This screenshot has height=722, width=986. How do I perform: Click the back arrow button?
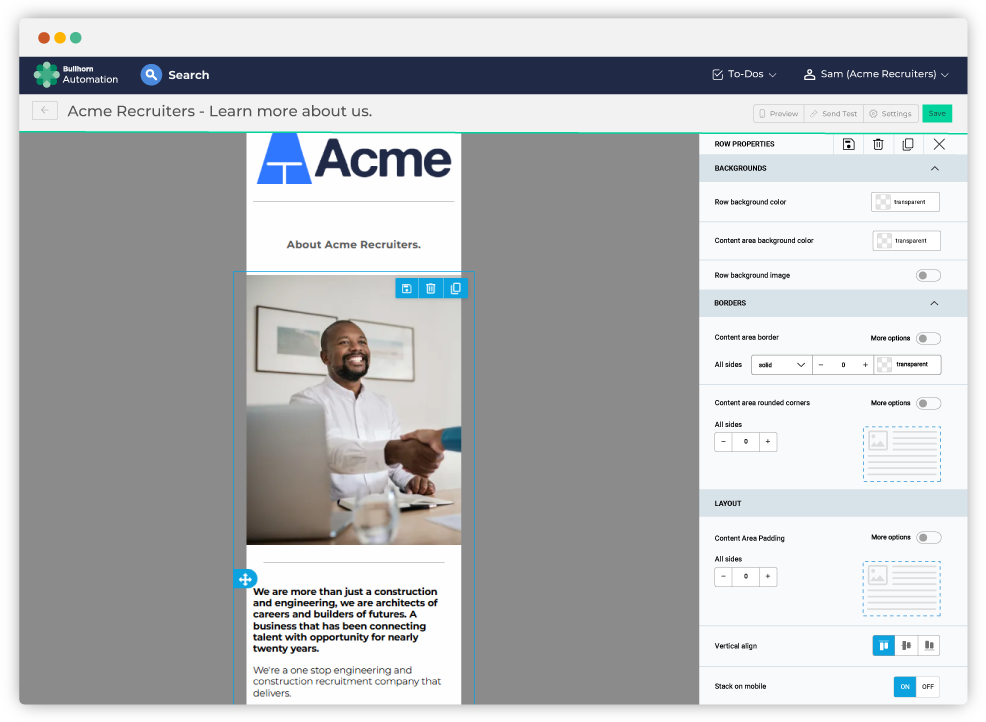[45, 111]
